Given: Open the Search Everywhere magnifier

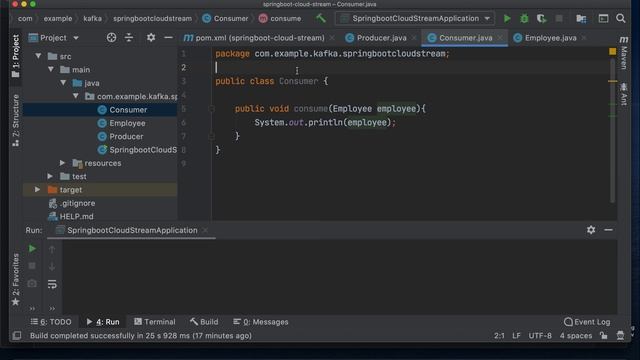Looking at the screenshot, I should pyautogui.click(x=621, y=18).
